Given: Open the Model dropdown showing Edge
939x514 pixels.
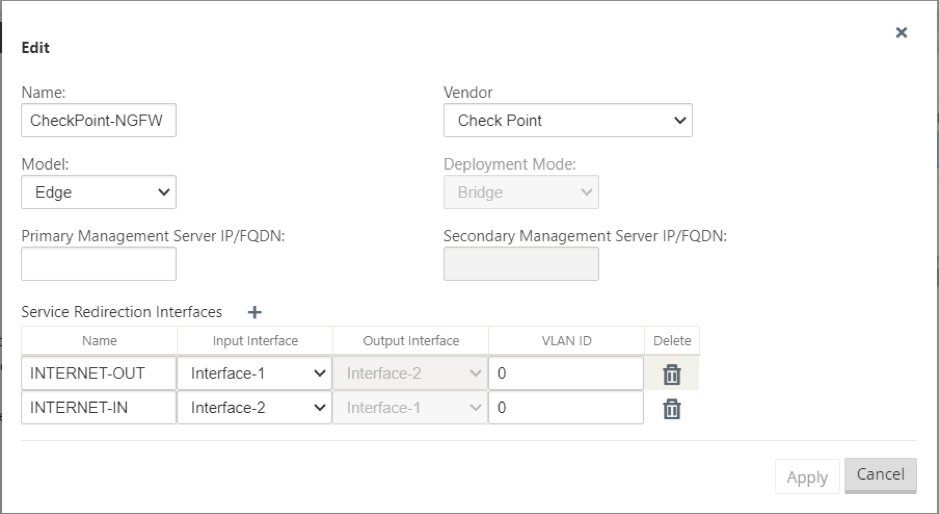Looking at the screenshot, I should click(x=99, y=192).
